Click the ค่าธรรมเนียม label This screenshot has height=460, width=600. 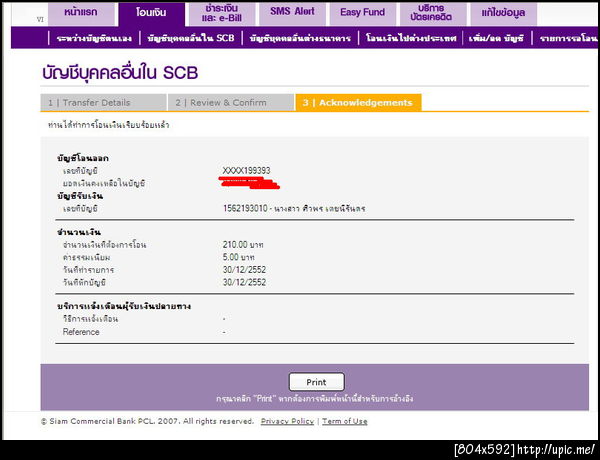click(x=86, y=258)
